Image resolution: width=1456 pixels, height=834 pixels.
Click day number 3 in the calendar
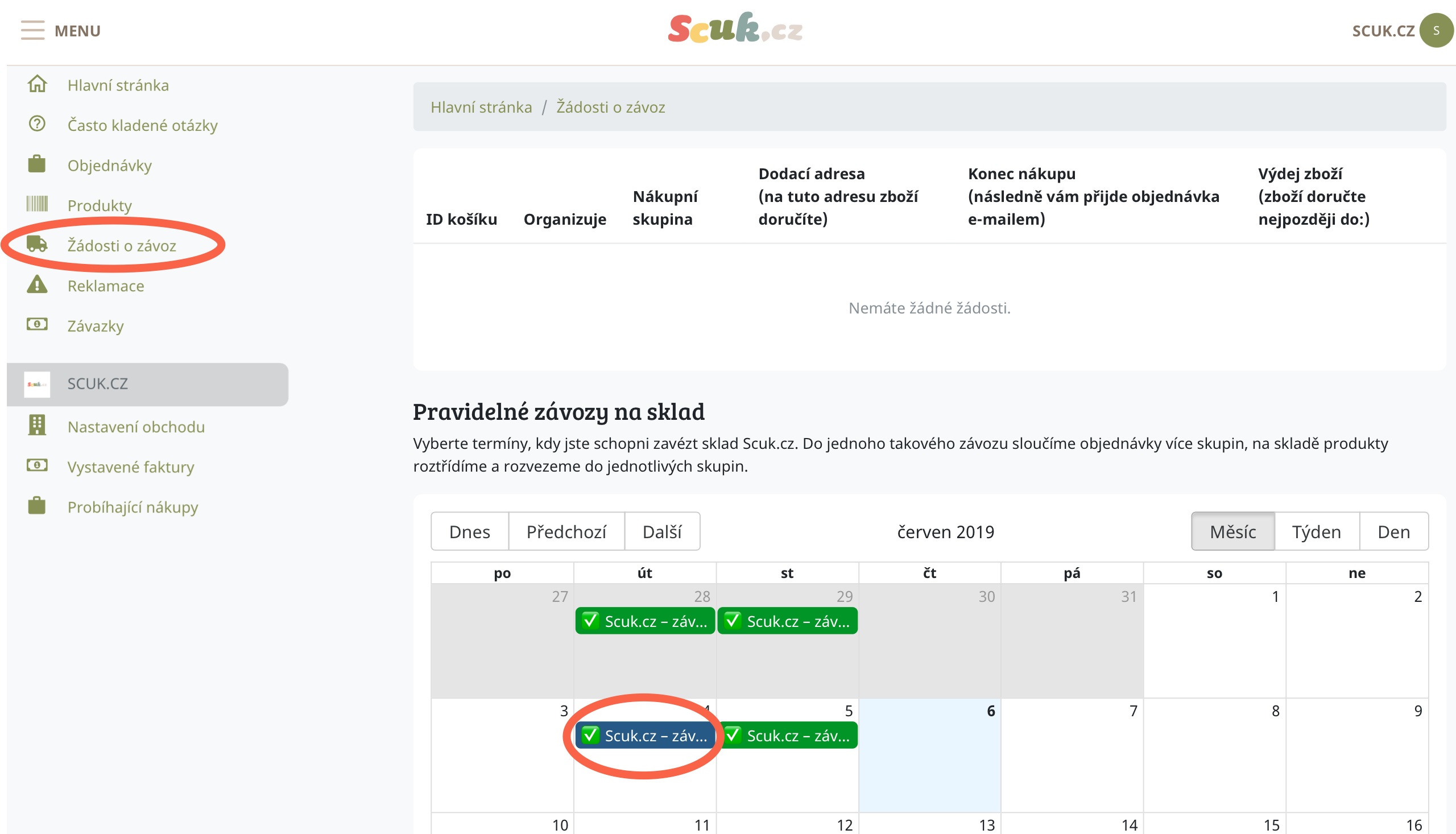pyautogui.click(x=564, y=711)
